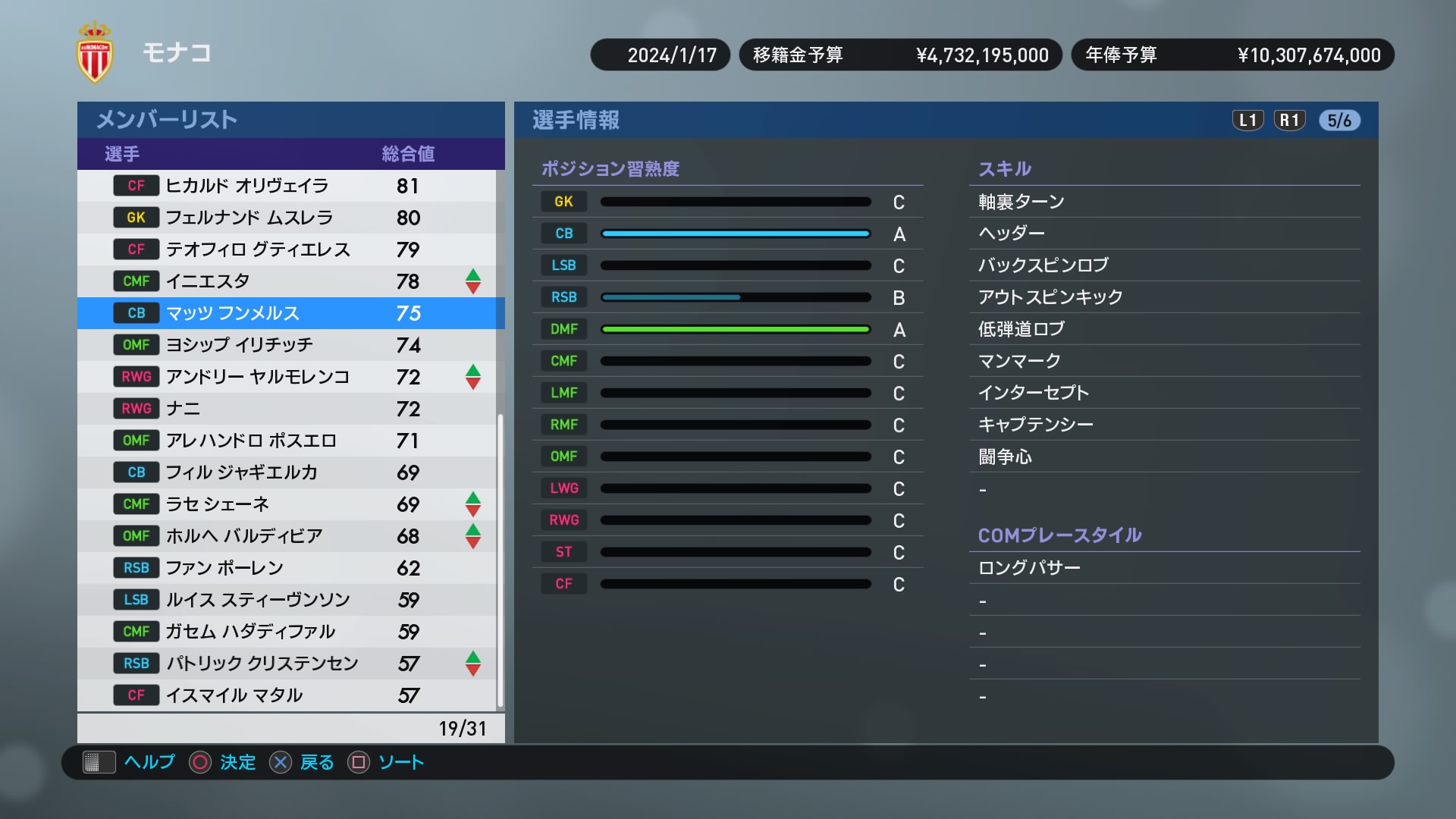Click the square sort (ソート) icon
1456x819 pixels.
359,762
